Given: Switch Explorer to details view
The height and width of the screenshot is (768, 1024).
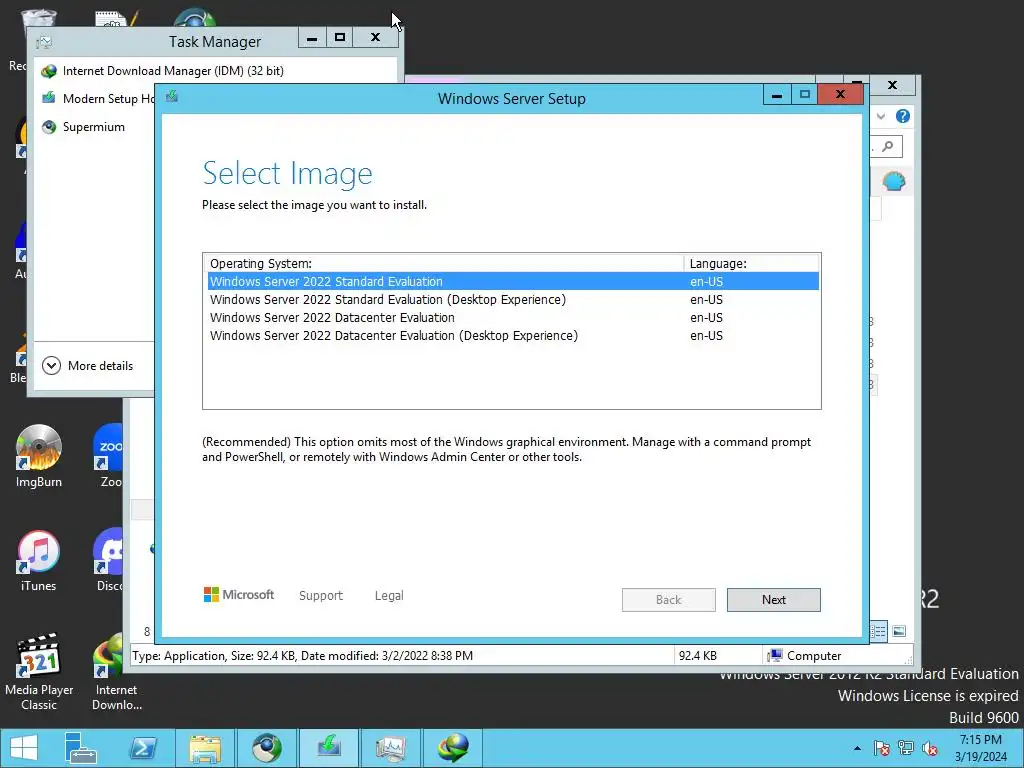Looking at the screenshot, I should pos(879,631).
